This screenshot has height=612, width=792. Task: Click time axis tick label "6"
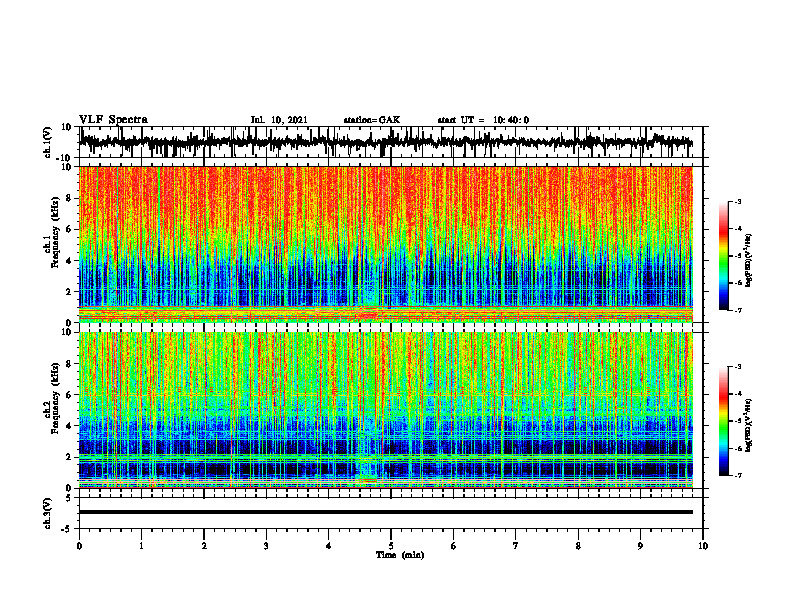pos(453,546)
